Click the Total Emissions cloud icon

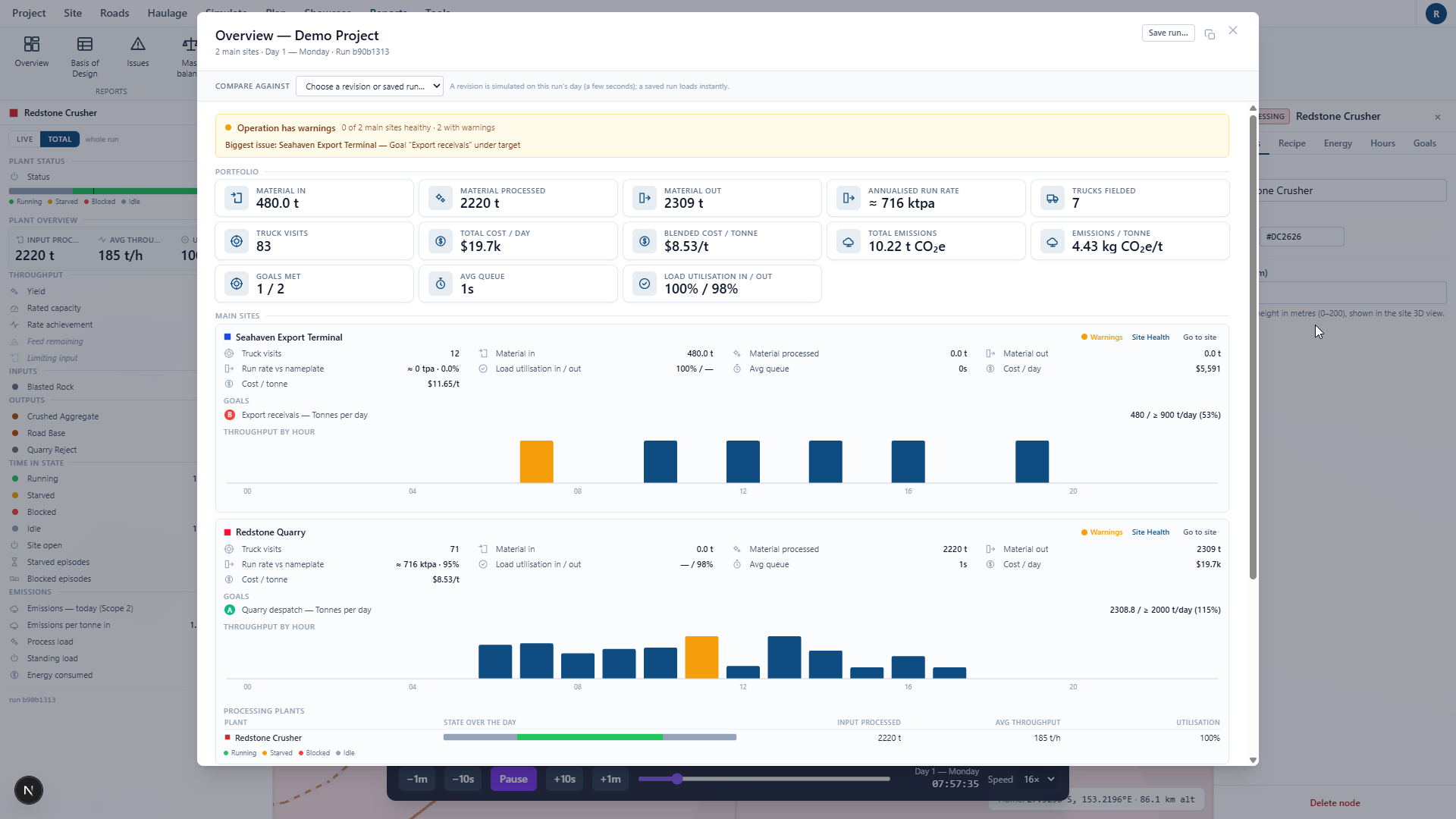pyautogui.click(x=849, y=241)
